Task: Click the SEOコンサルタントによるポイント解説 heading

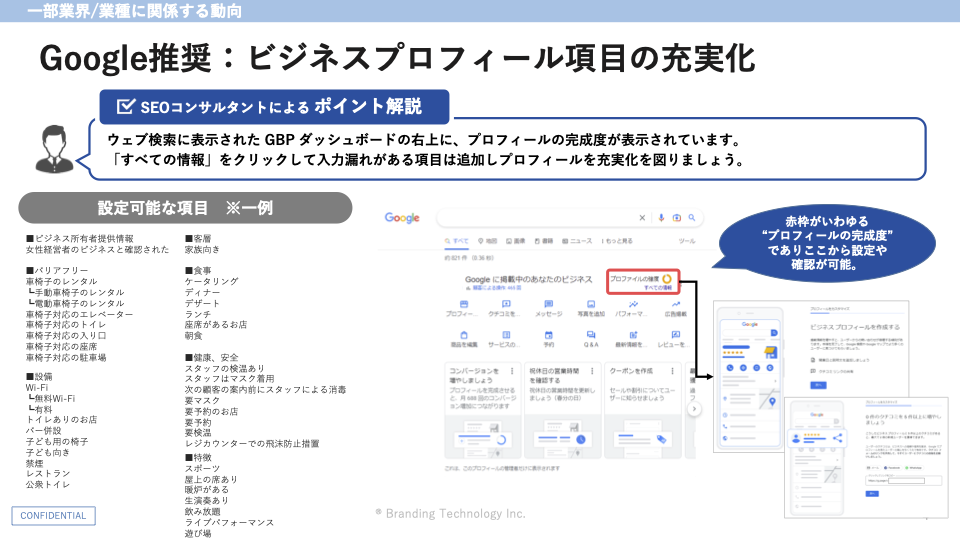Action: (x=274, y=107)
